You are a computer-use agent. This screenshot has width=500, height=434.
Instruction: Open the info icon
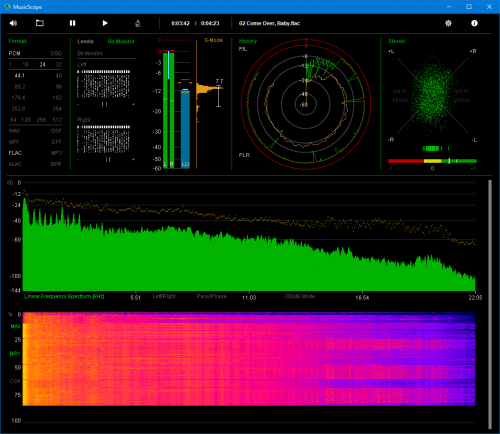[474, 23]
